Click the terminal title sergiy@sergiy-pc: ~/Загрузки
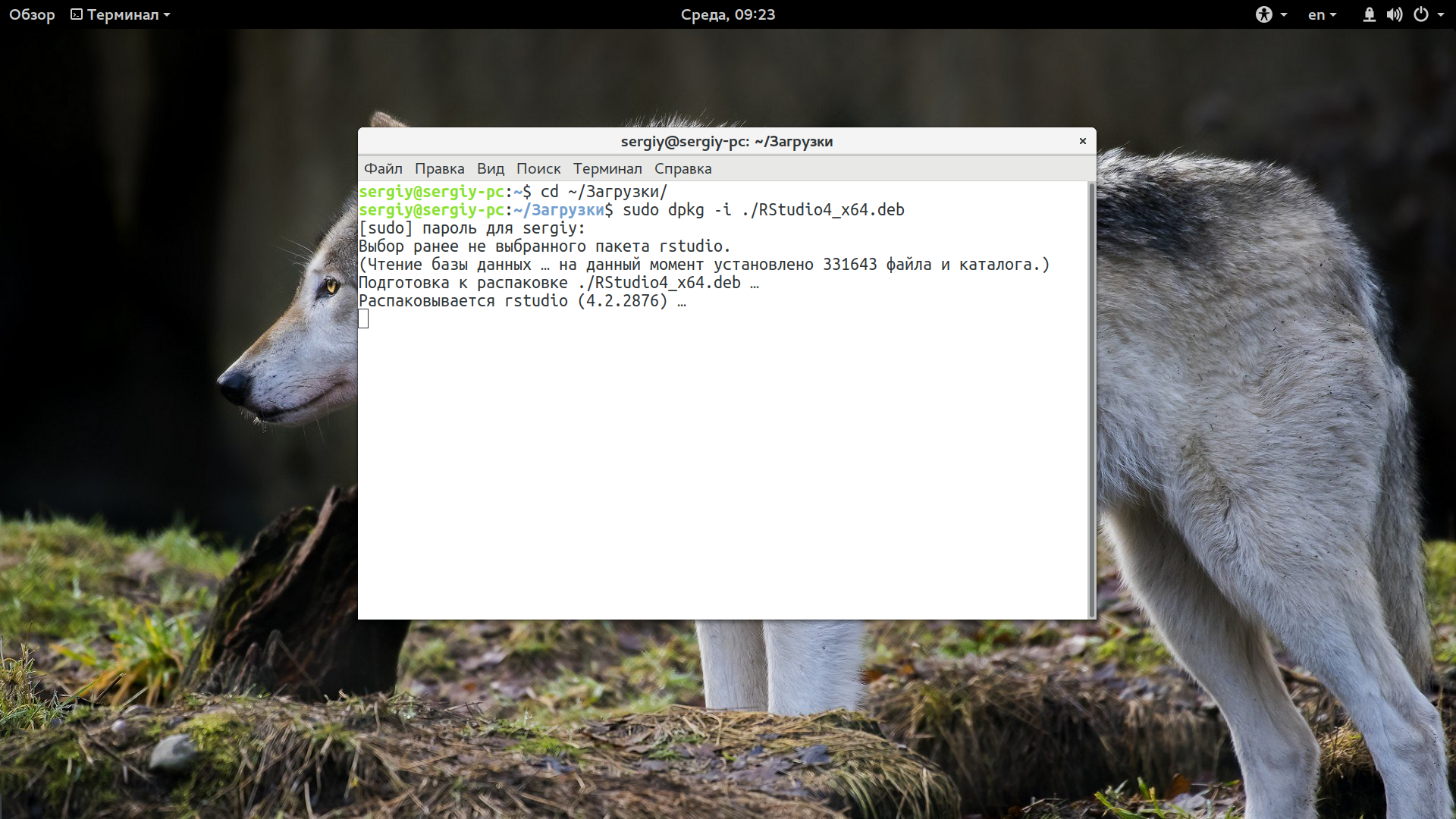 pyautogui.click(x=726, y=141)
